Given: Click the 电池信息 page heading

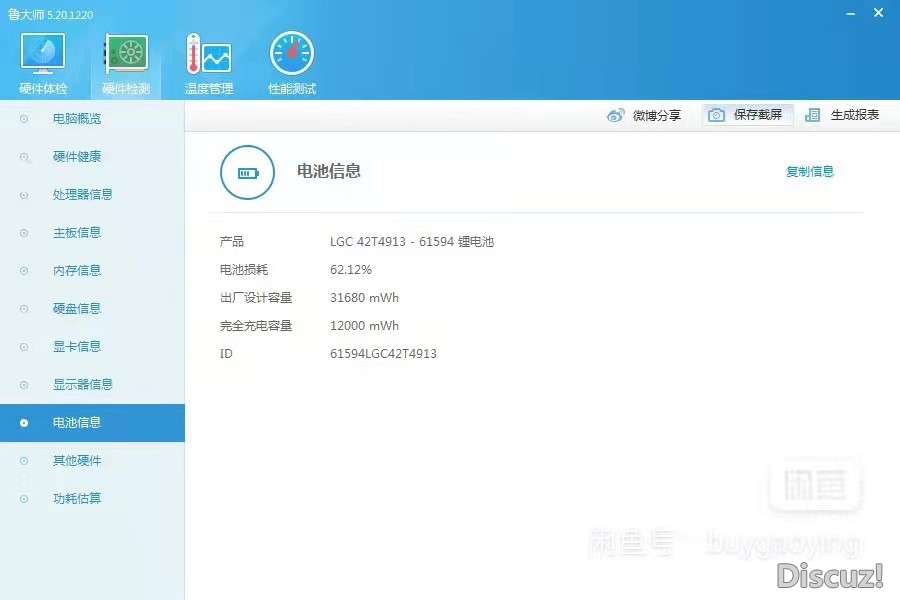Looking at the screenshot, I should point(328,171).
